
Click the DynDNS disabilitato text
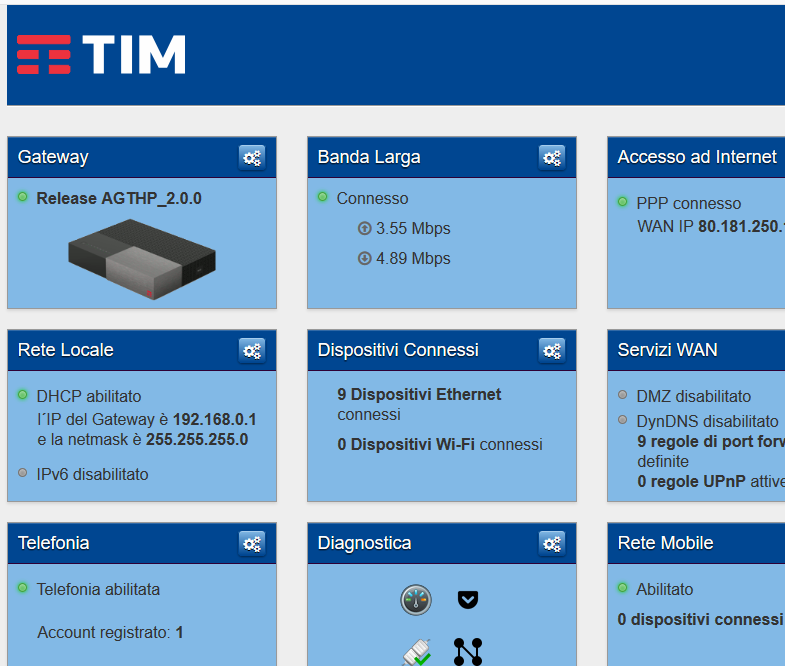pos(708,422)
